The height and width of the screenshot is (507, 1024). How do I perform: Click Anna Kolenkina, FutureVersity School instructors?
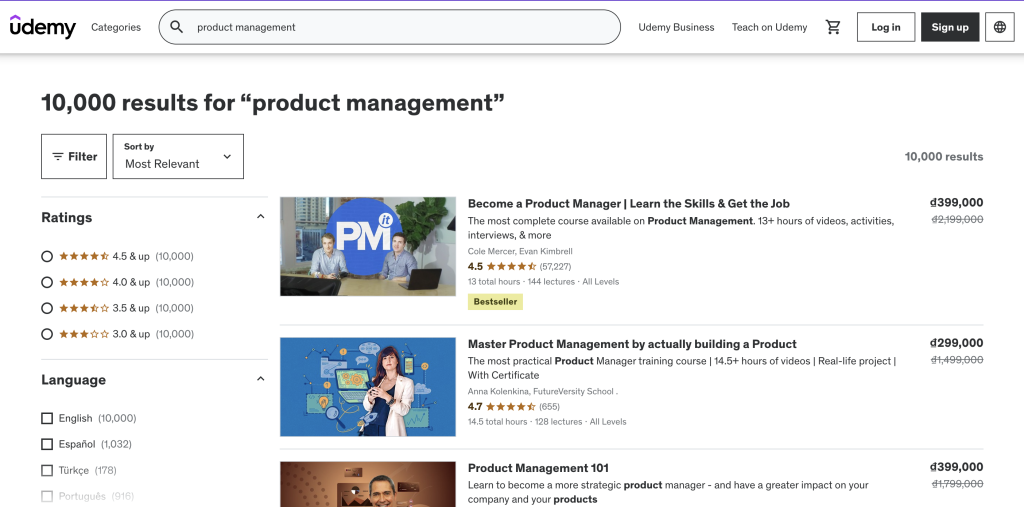pyautogui.click(x=543, y=391)
